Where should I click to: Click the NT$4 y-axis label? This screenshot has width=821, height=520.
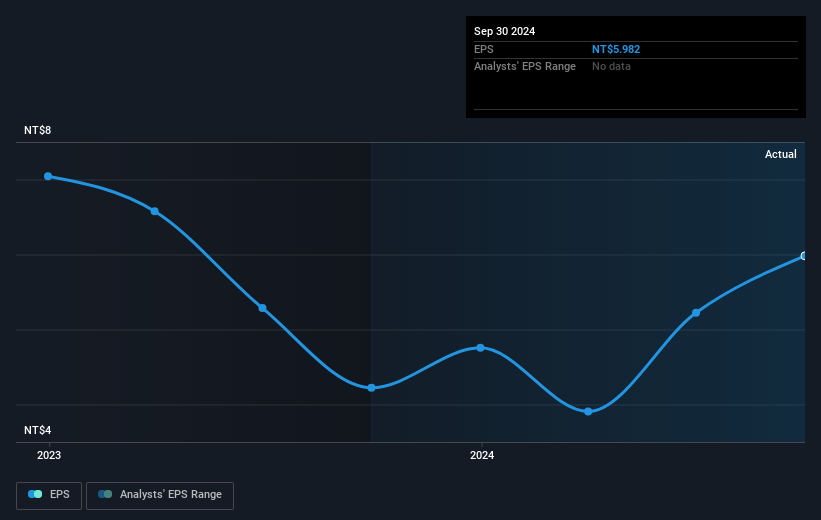click(x=37, y=430)
